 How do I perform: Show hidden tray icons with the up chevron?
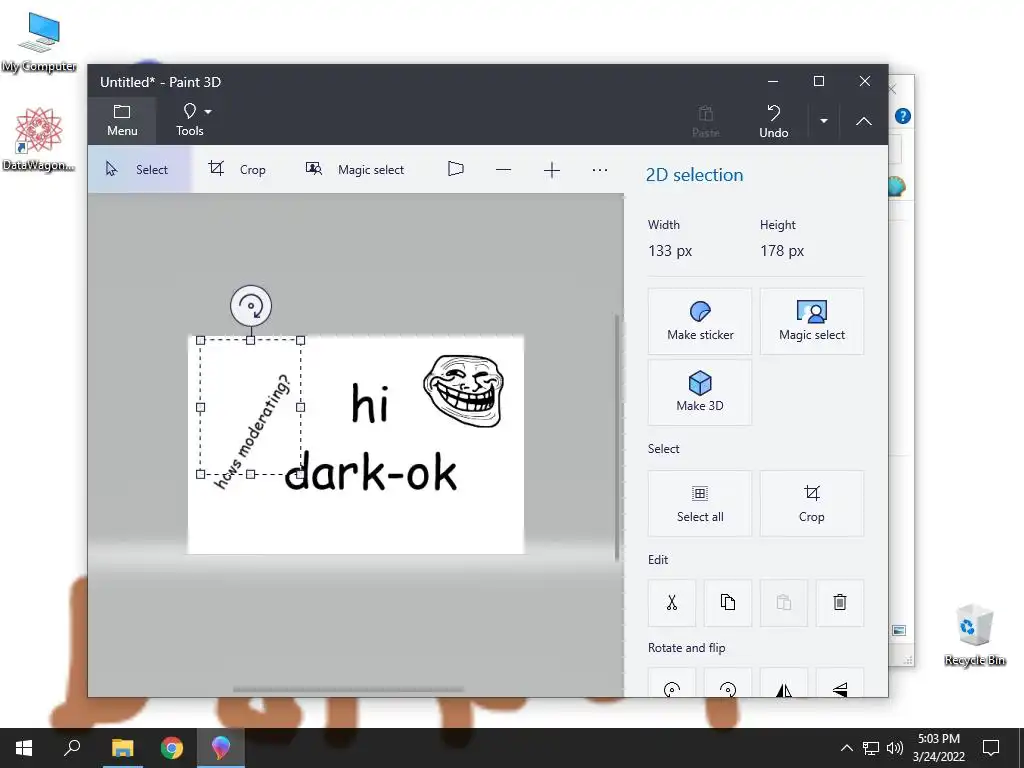coord(846,748)
